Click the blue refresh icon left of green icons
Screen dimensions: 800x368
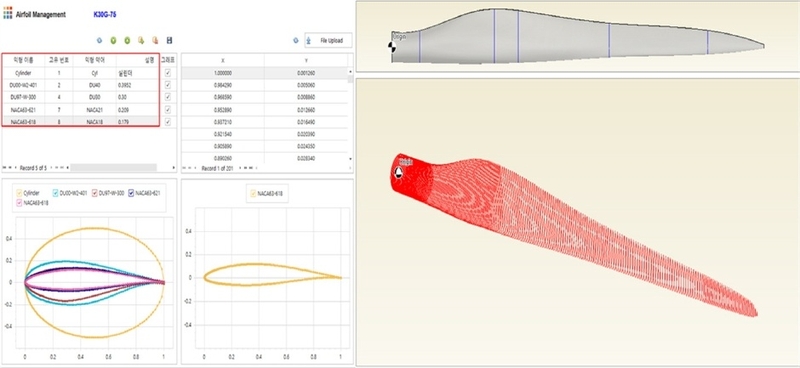pos(99,40)
